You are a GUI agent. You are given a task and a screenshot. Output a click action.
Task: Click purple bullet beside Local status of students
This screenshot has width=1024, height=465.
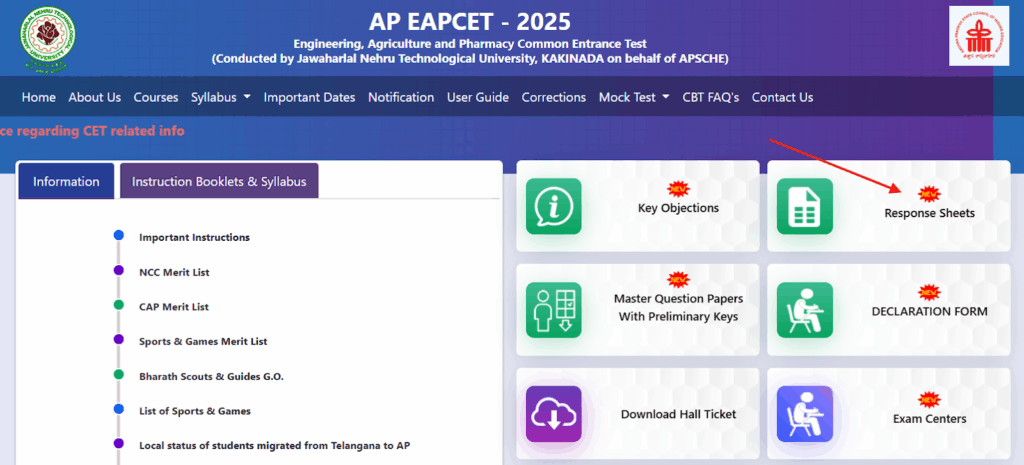click(x=118, y=443)
